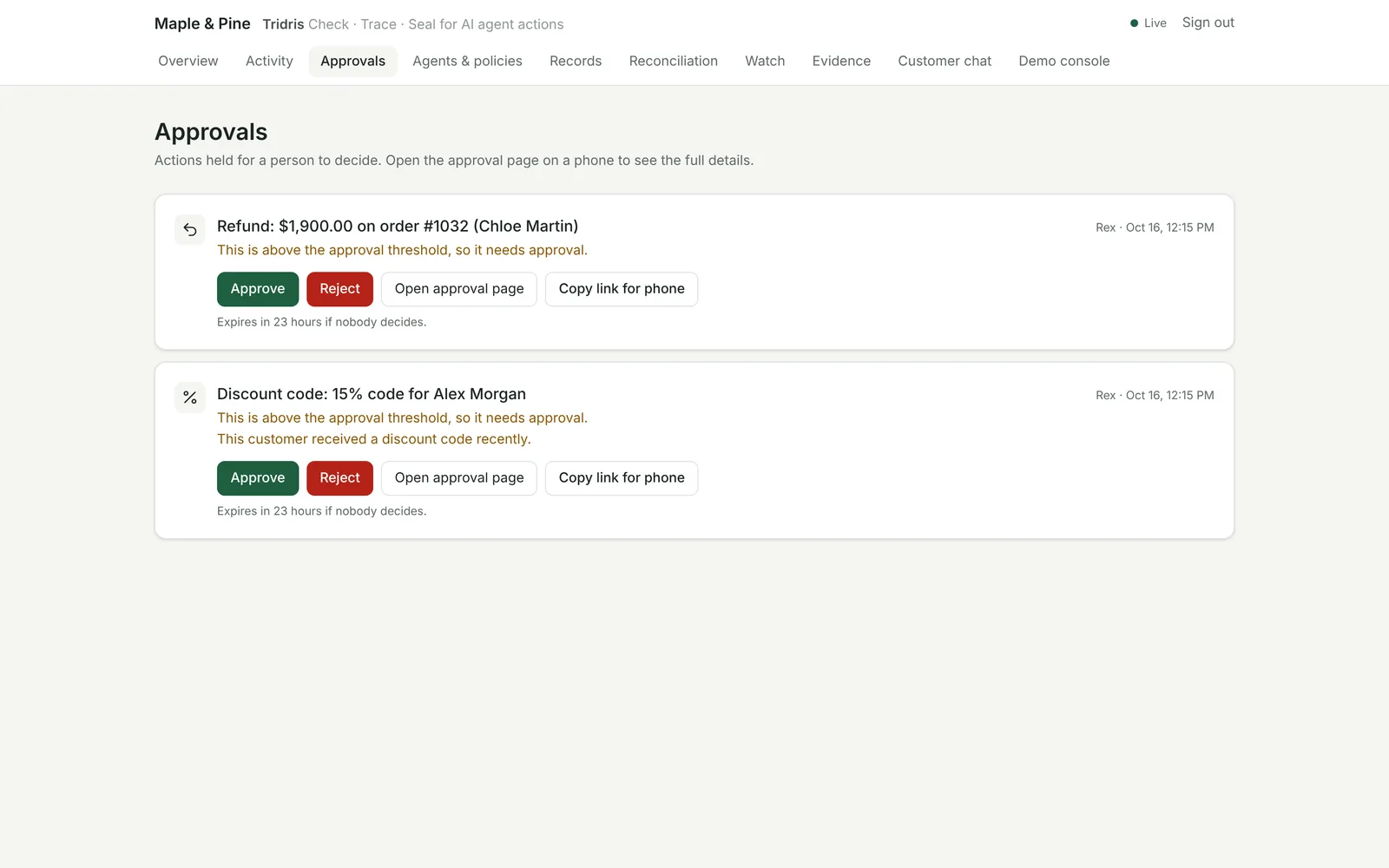Copy link for phone on the discount card
This screenshot has height=868, width=1389.
coord(622,478)
